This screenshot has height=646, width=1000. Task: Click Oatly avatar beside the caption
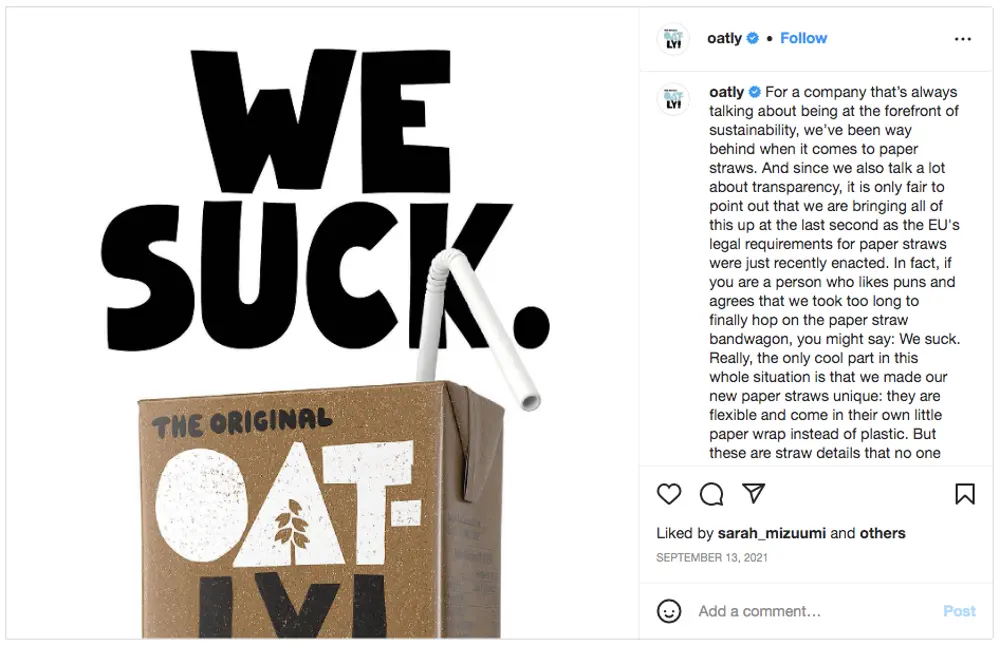(x=673, y=98)
